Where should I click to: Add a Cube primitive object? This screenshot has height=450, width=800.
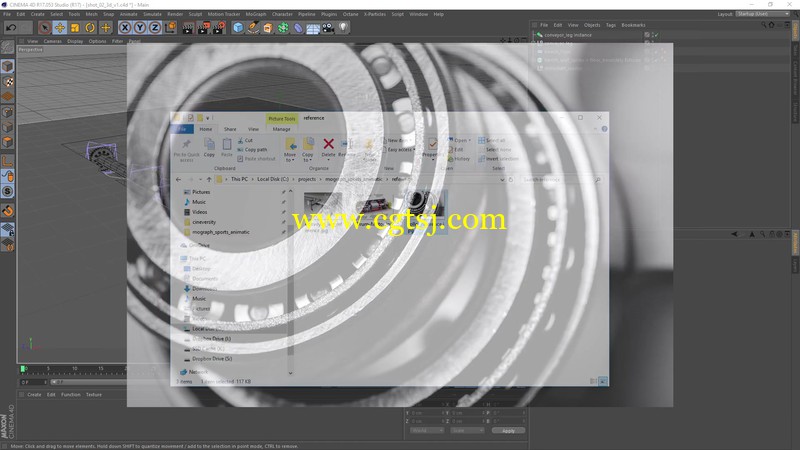click(238, 28)
